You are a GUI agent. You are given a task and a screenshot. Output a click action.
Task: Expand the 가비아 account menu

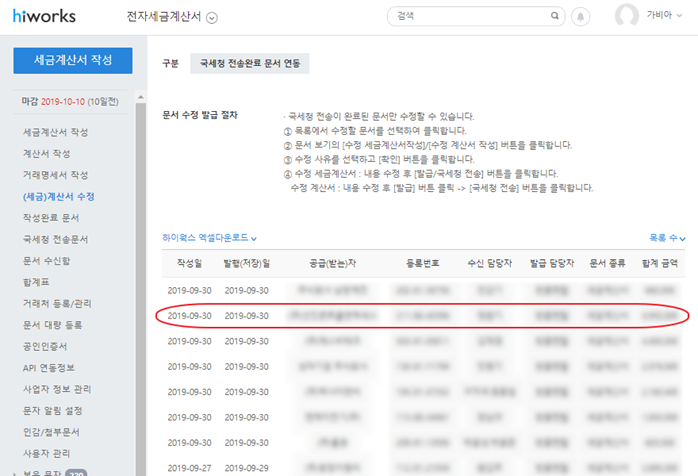pyautogui.click(x=664, y=15)
